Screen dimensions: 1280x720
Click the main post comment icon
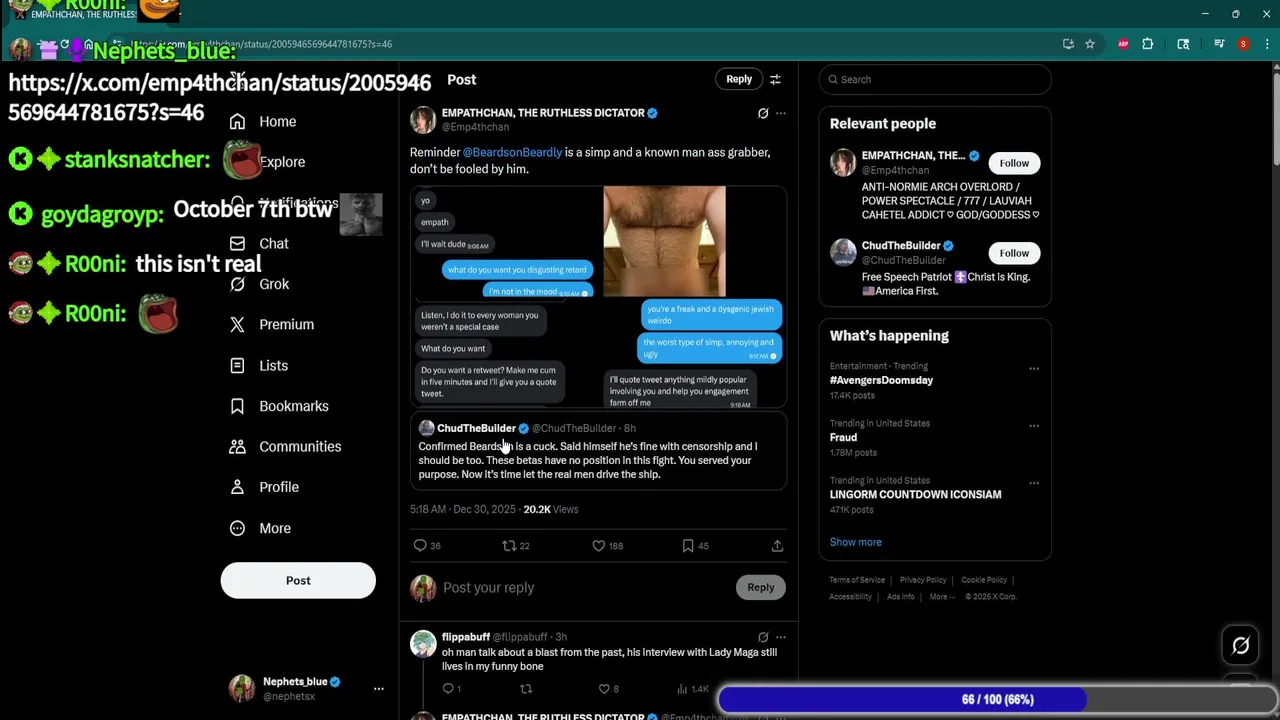[420, 545]
